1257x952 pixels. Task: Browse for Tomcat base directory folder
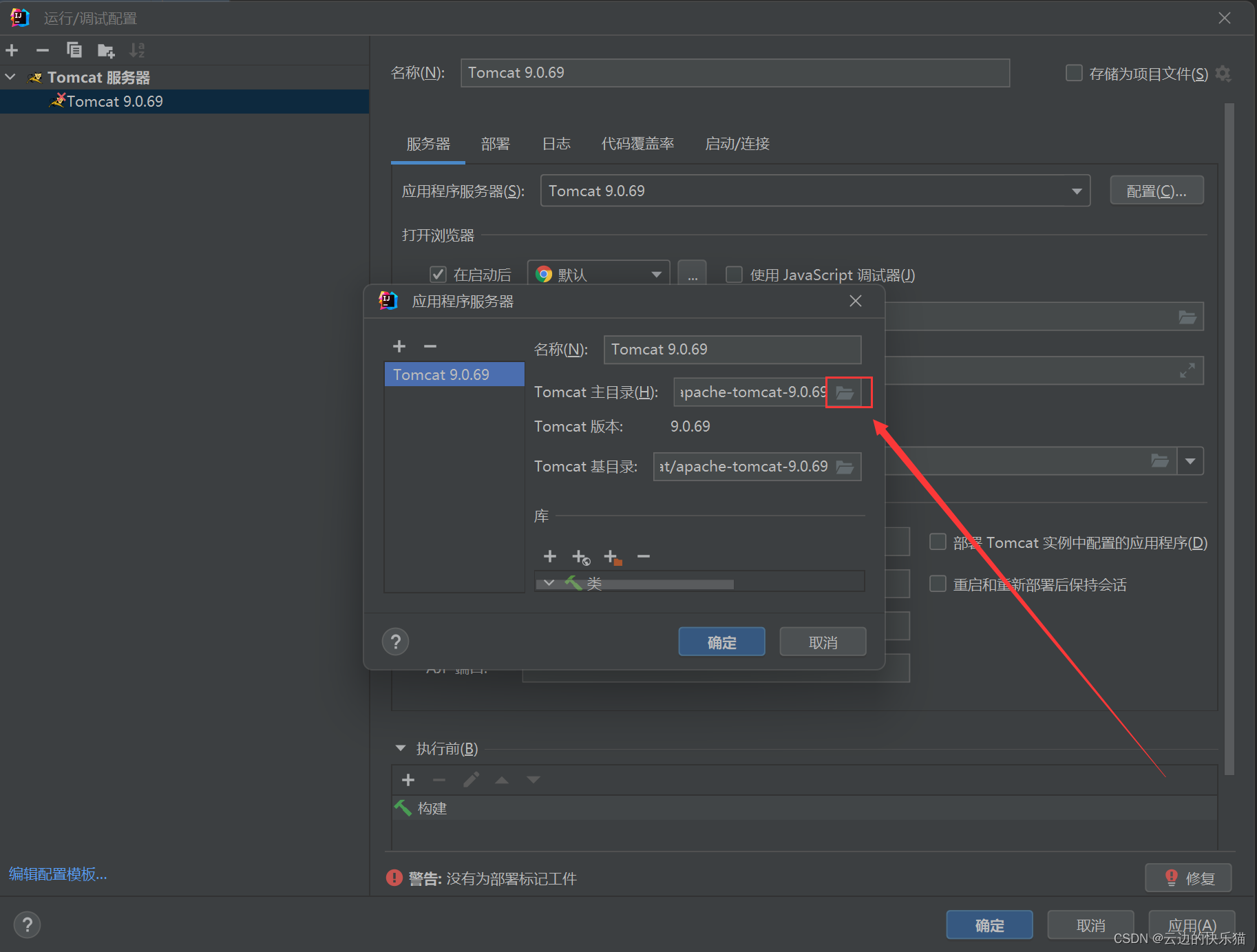point(845,467)
